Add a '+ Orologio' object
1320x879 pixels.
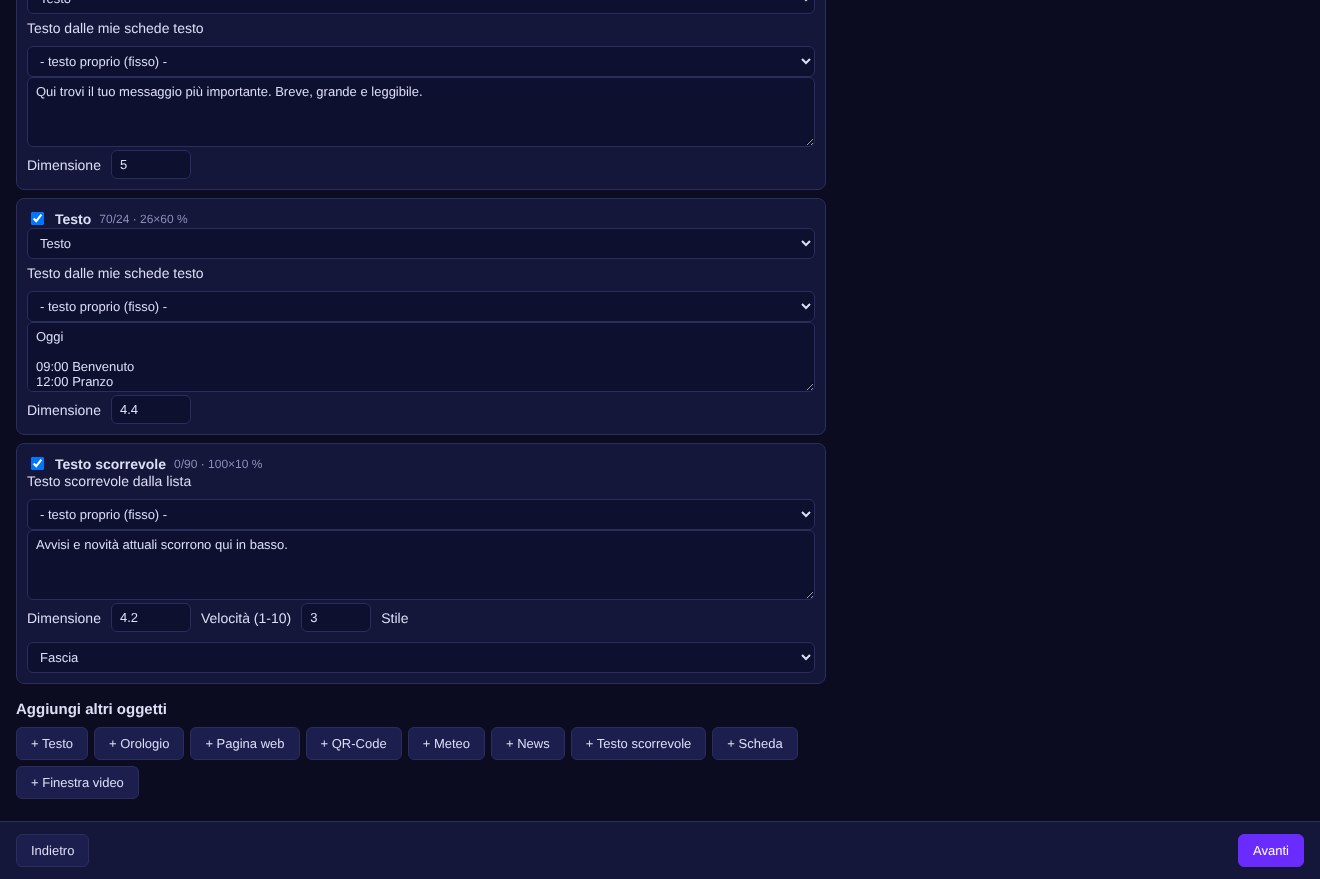139,743
